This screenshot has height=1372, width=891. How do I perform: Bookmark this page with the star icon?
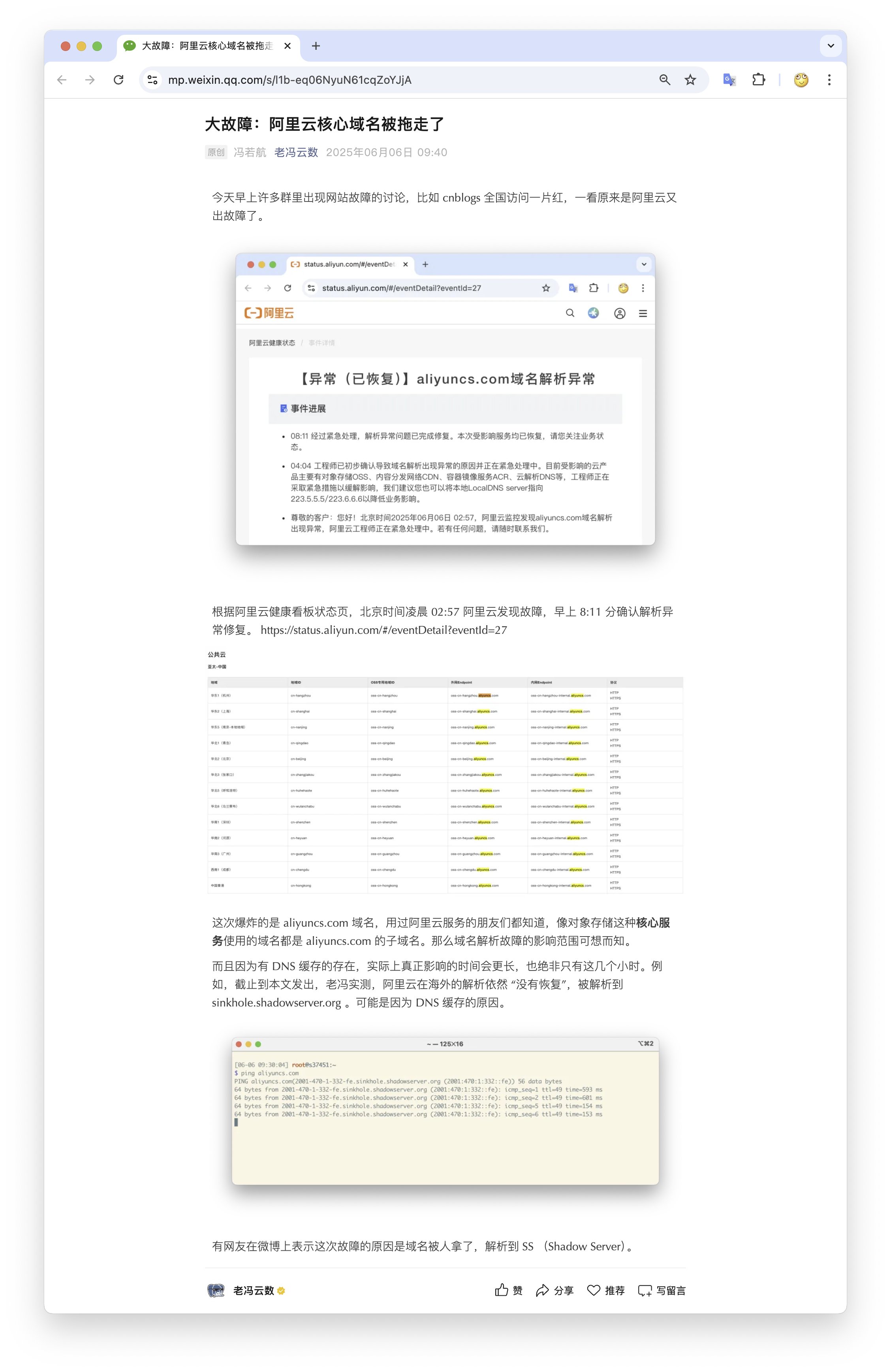(690, 80)
